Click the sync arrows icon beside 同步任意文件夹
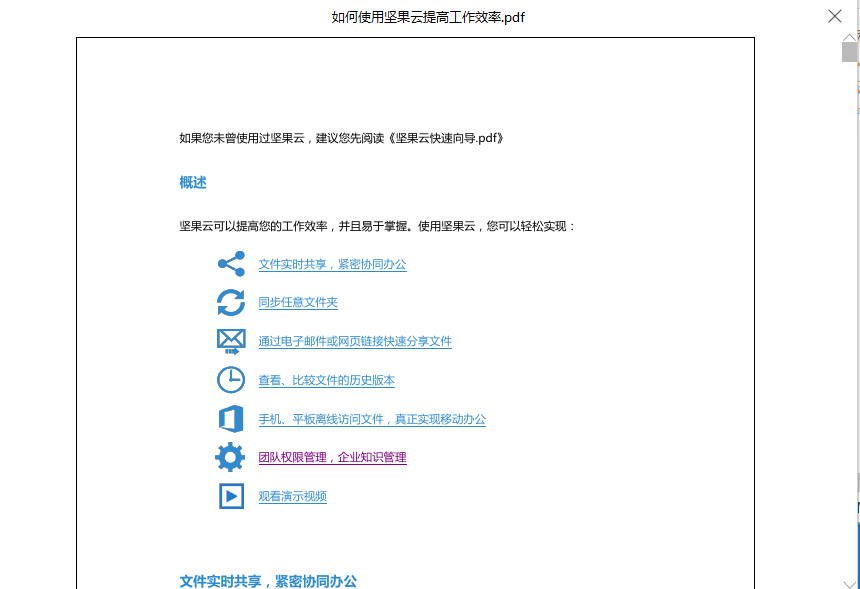Image resolution: width=860 pixels, height=589 pixels. point(231,302)
